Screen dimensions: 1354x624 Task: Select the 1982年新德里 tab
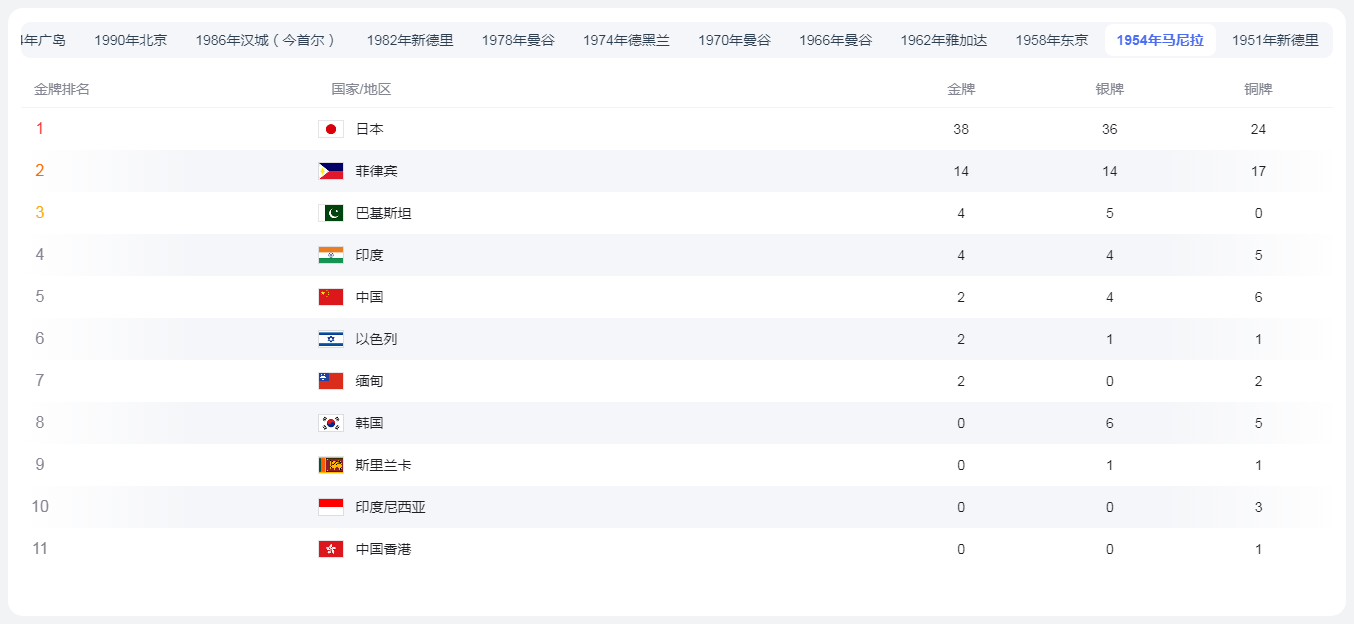[410, 40]
